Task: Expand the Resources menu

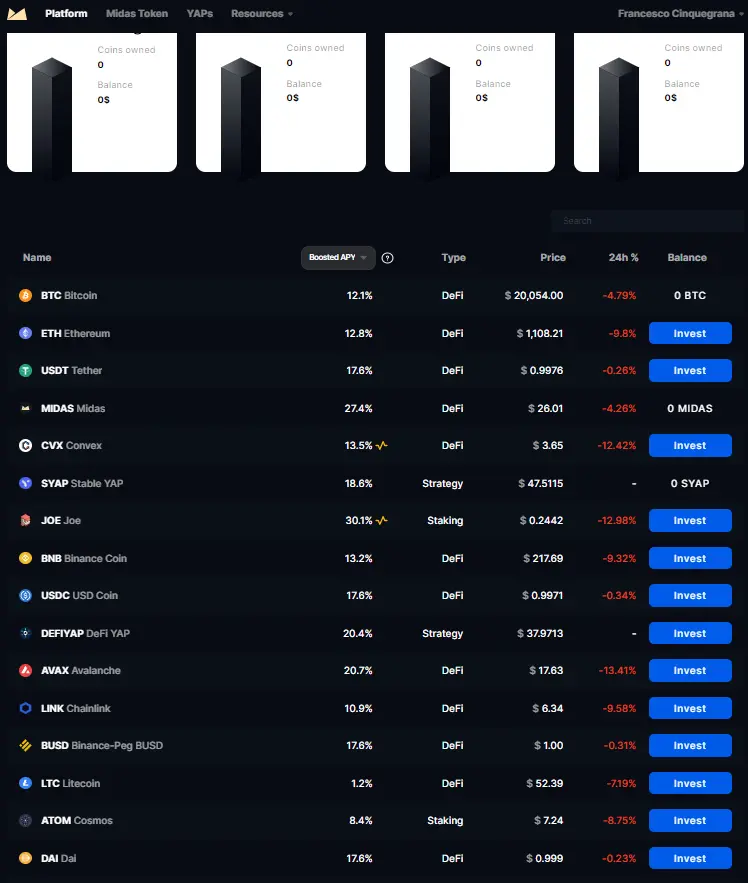Action: (x=262, y=14)
